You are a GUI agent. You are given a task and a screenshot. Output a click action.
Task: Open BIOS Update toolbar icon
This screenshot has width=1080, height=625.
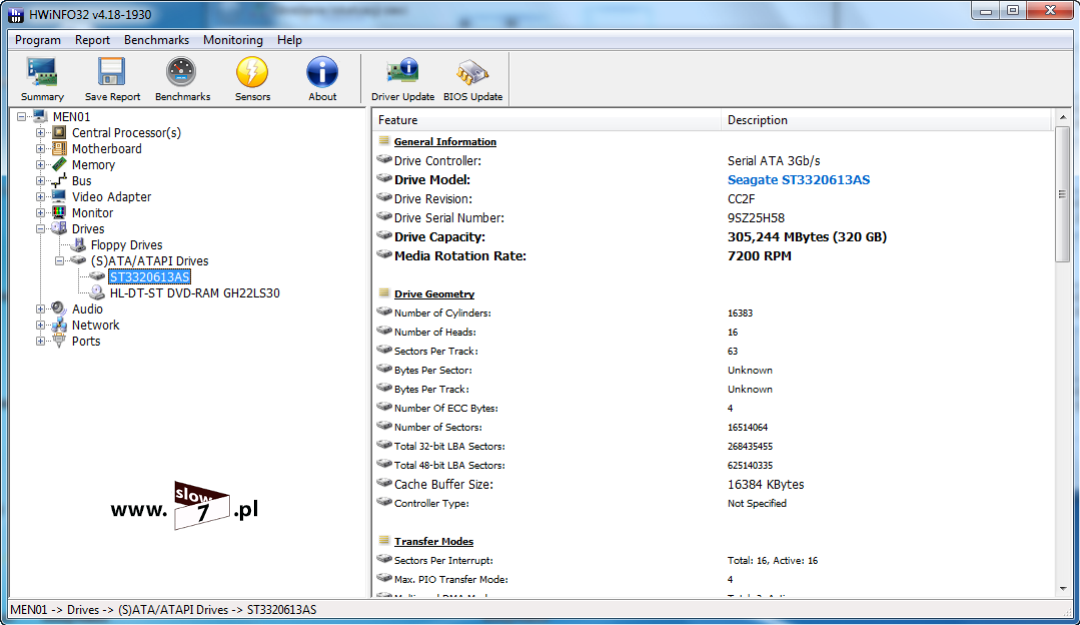pyautogui.click(x=472, y=72)
